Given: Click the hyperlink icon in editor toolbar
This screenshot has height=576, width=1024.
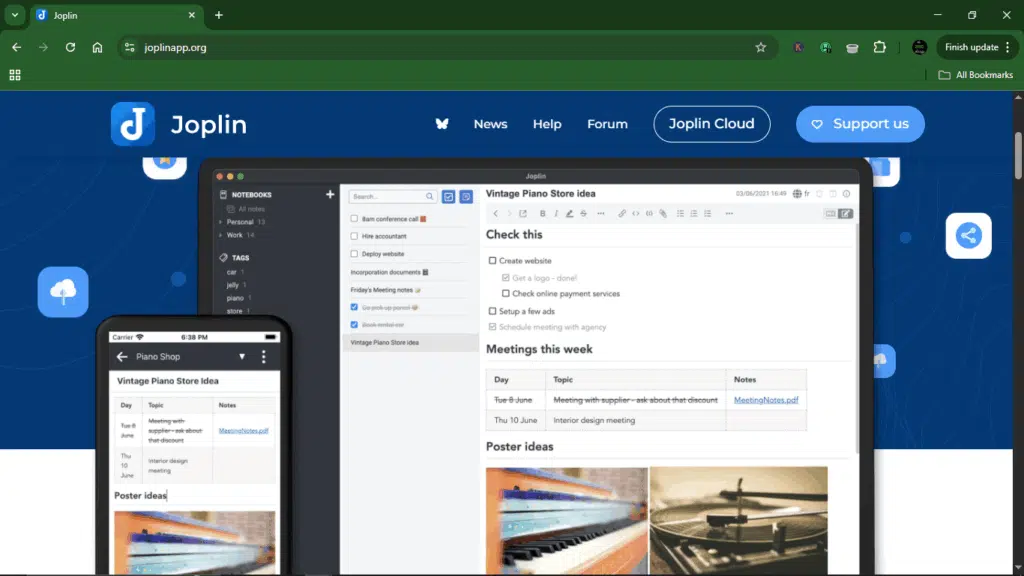Looking at the screenshot, I should coord(622,214).
